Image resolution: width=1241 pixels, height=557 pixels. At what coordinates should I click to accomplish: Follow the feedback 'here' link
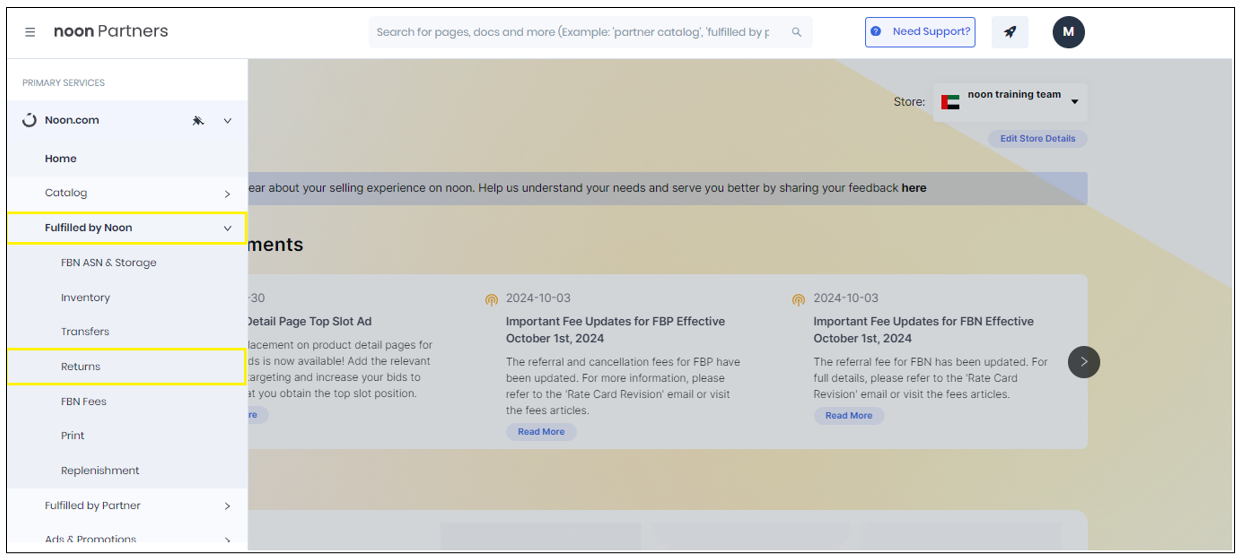point(913,188)
